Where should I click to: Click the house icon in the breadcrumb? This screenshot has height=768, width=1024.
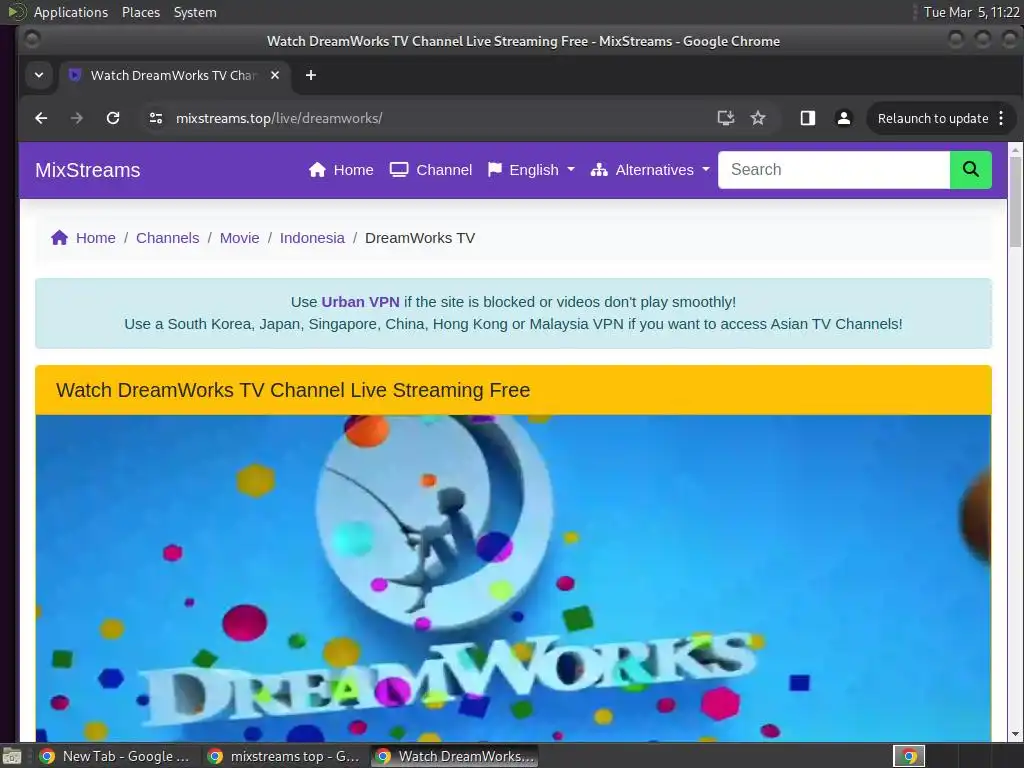(x=59, y=238)
